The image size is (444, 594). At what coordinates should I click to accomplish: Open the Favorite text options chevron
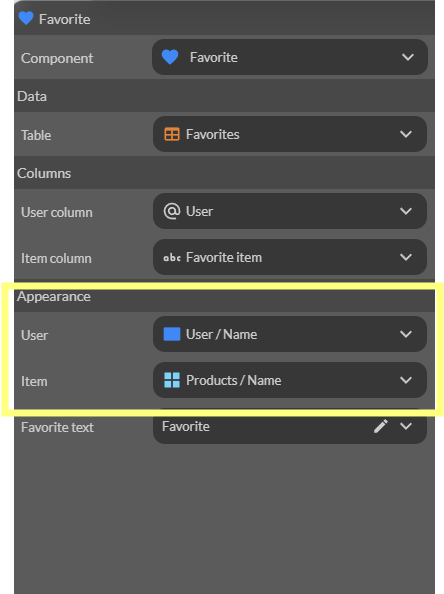(406, 426)
